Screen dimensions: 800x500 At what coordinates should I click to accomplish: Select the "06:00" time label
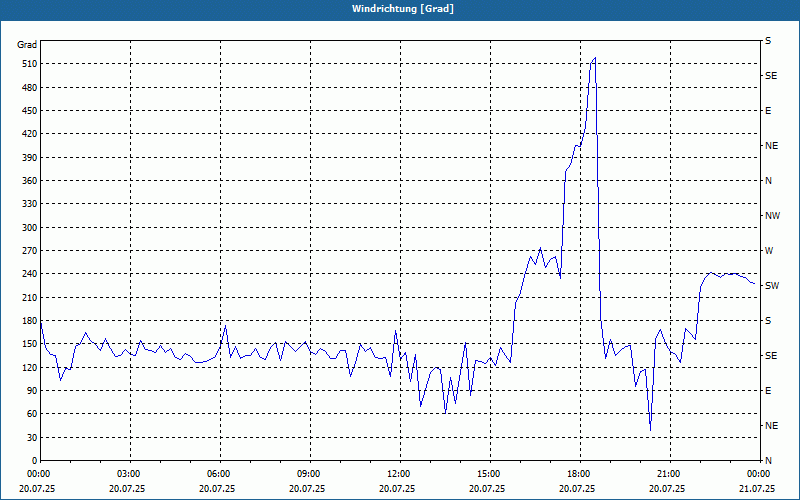click(220, 474)
